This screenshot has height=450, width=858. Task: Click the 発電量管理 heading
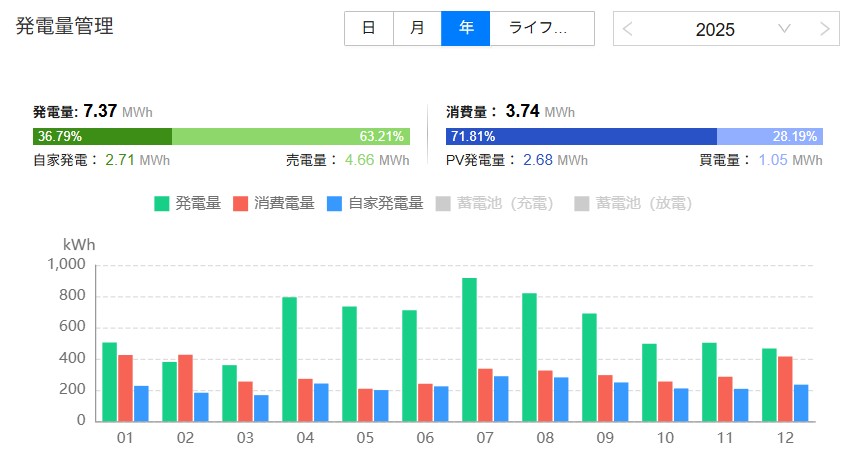pos(65,26)
